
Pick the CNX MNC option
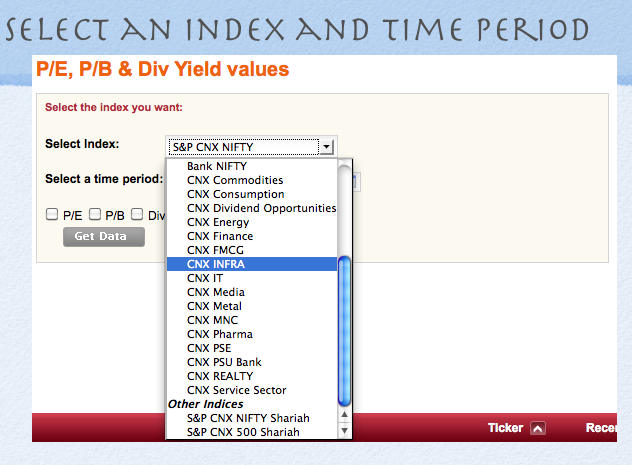252,320
